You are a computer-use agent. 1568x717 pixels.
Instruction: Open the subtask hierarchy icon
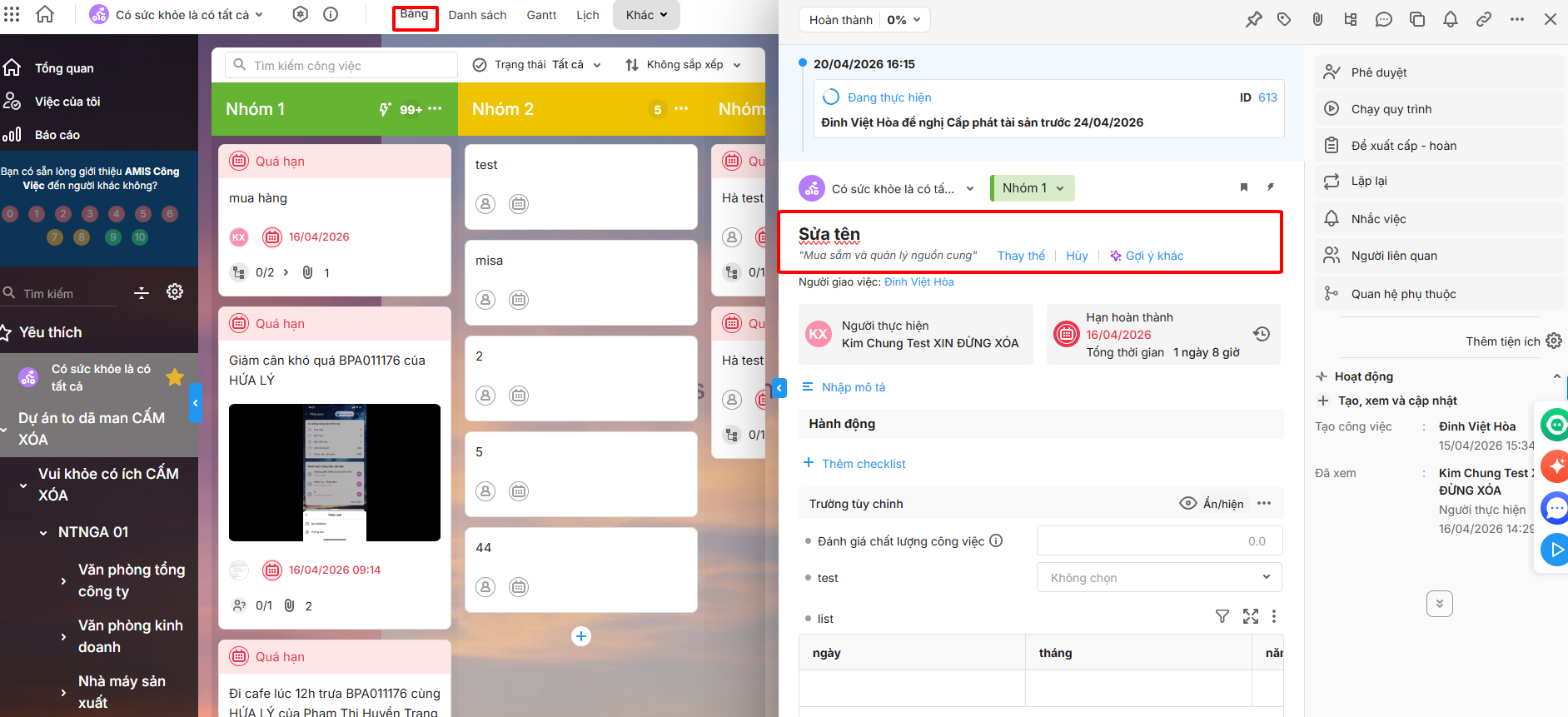coord(1351,19)
